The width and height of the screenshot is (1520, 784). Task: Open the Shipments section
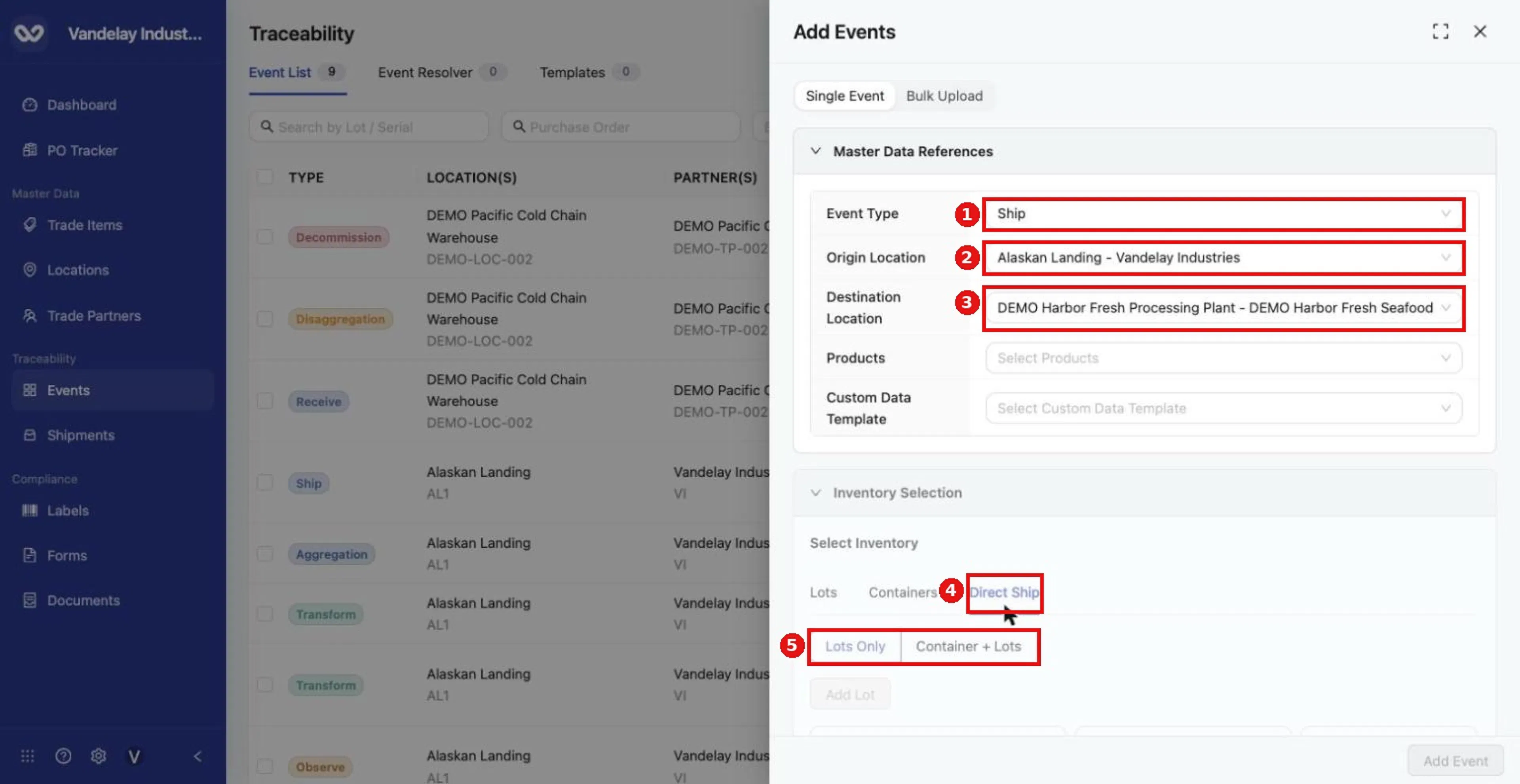[81, 435]
